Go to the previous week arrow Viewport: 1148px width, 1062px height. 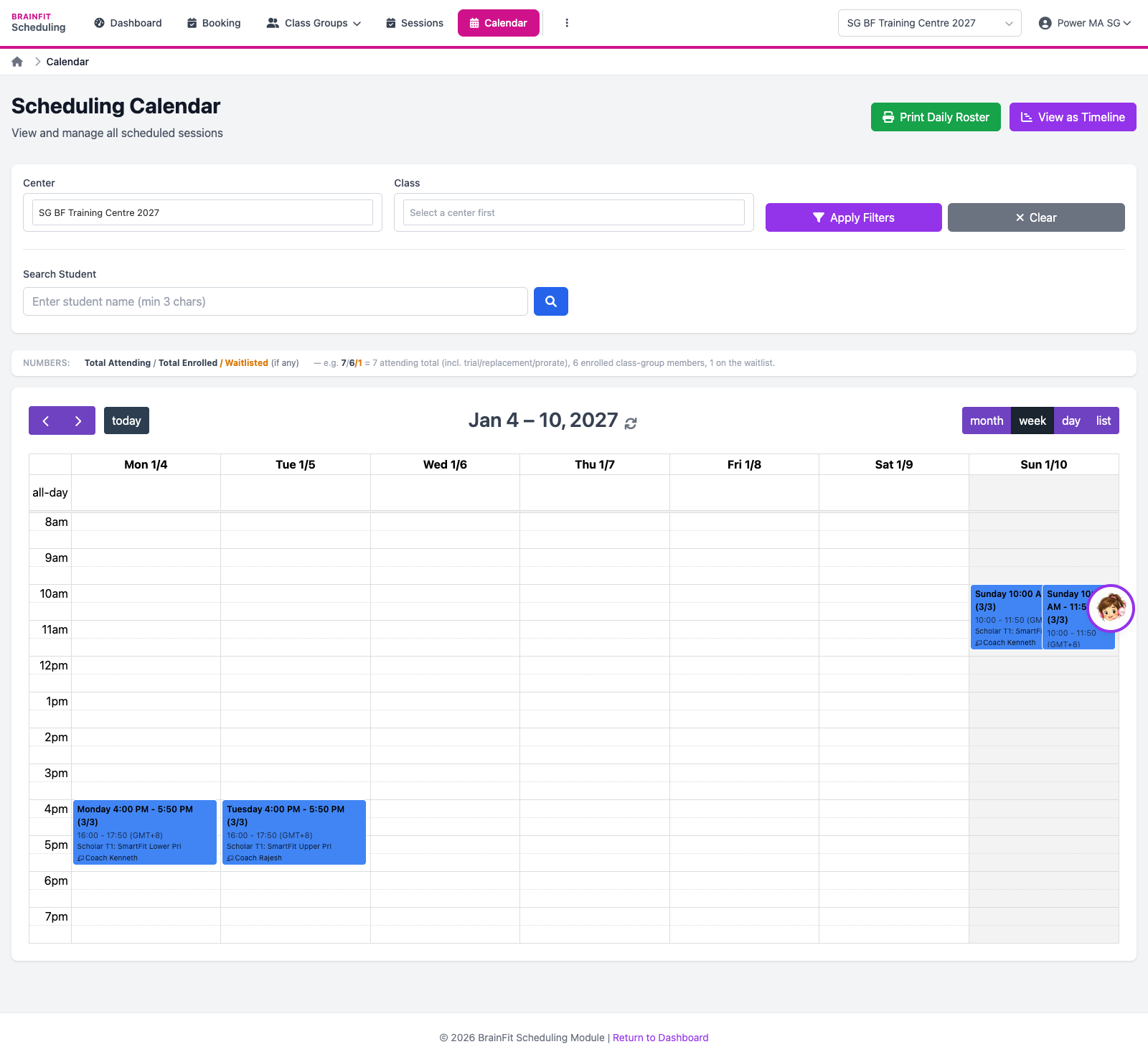45,421
